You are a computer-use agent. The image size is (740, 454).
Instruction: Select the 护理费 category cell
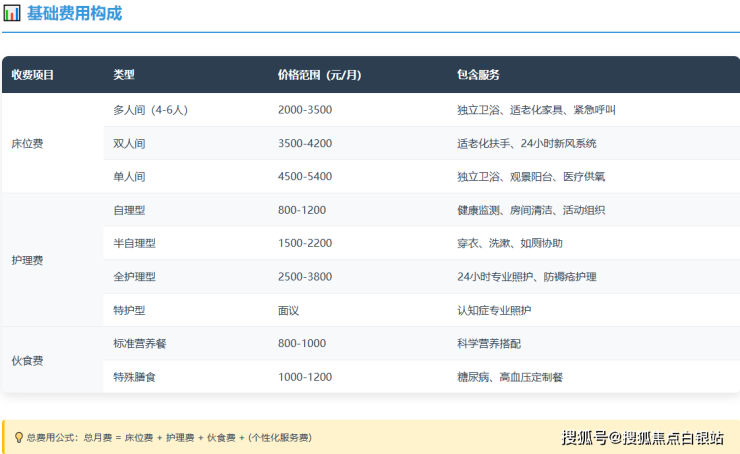[x=27, y=260]
